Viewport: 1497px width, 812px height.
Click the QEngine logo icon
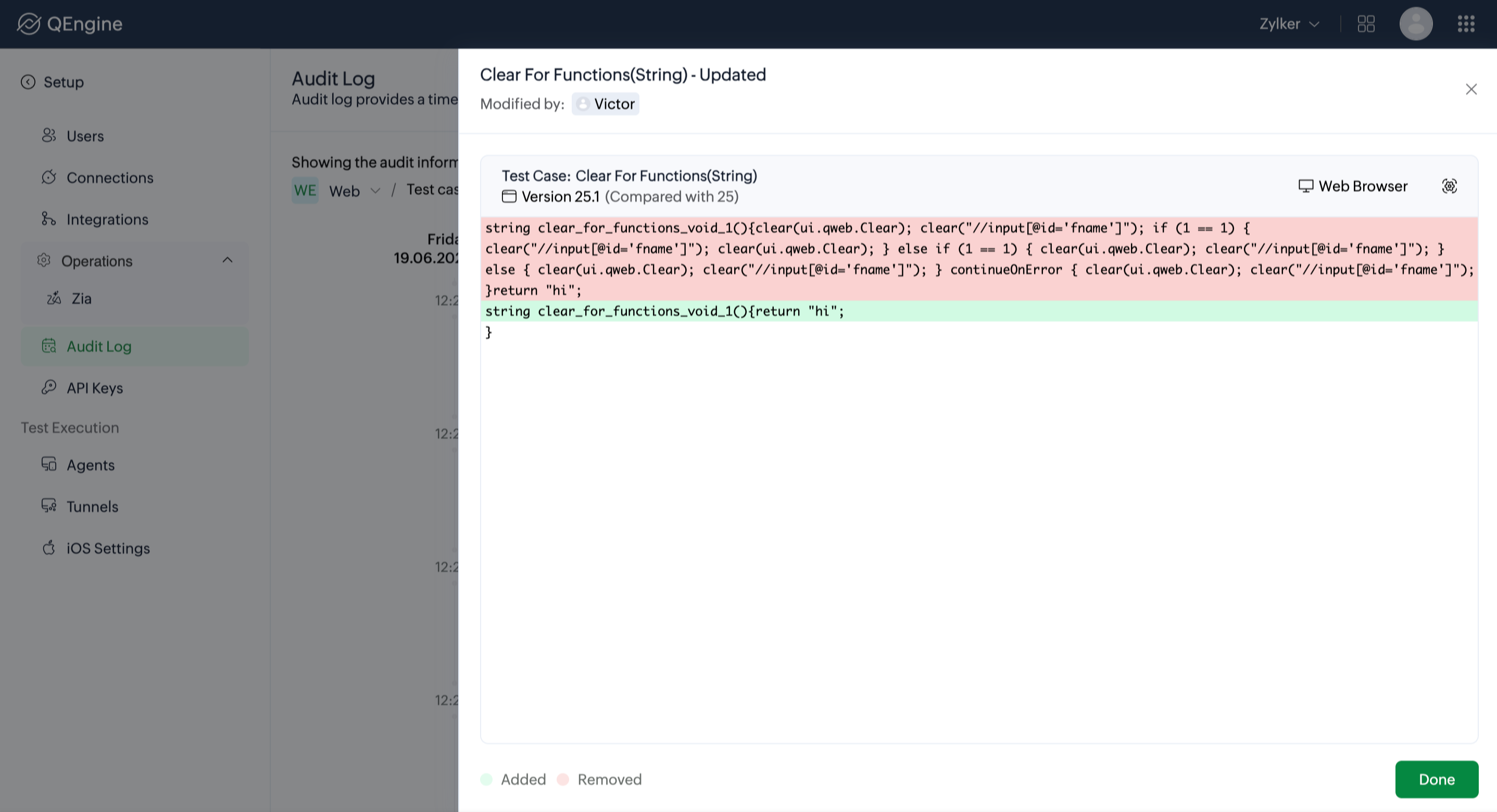[29, 24]
